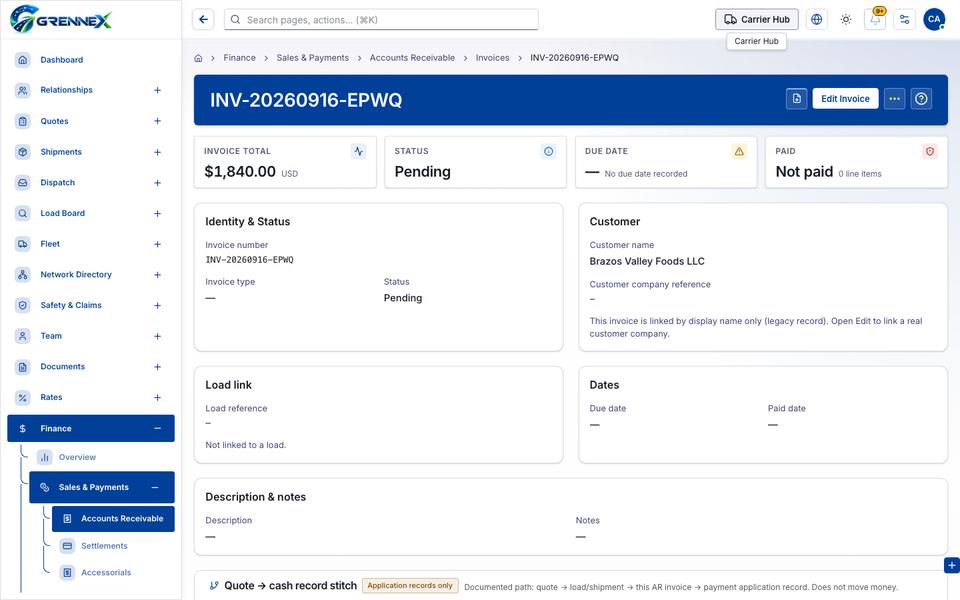Viewport: 960px width, 600px height.
Task: Open the display settings sliders icon
Action: (x=904, y=20)
